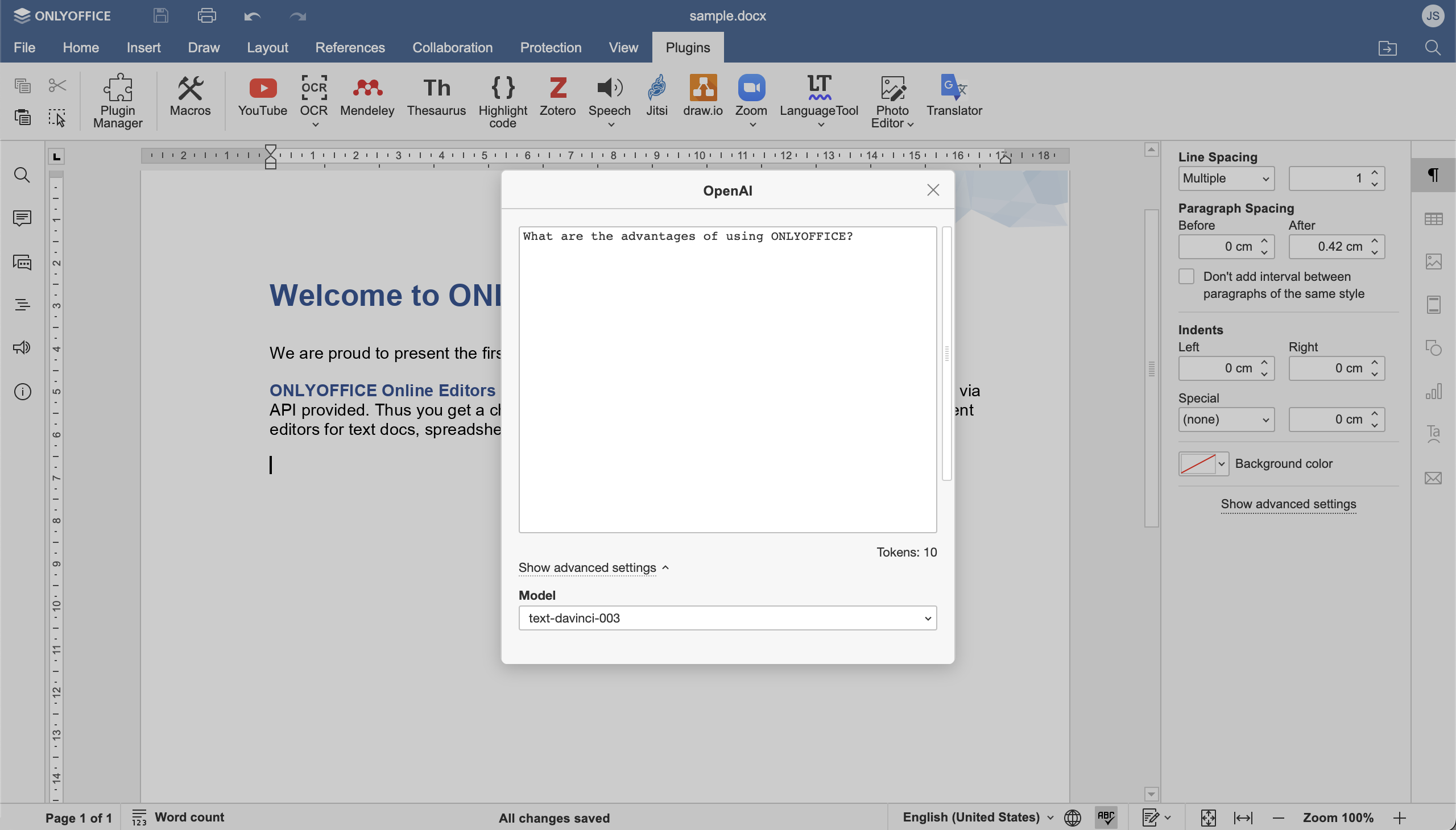Click the Paste icon in toolbar
This screenshot has width=1456, height=830.
22,118
